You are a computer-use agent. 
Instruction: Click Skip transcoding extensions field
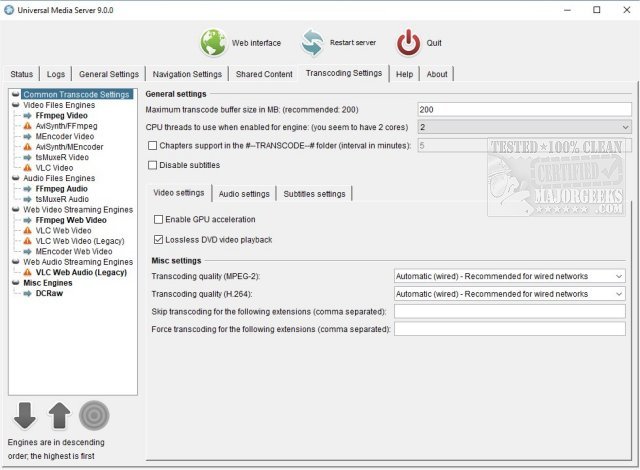coord(509,311)
